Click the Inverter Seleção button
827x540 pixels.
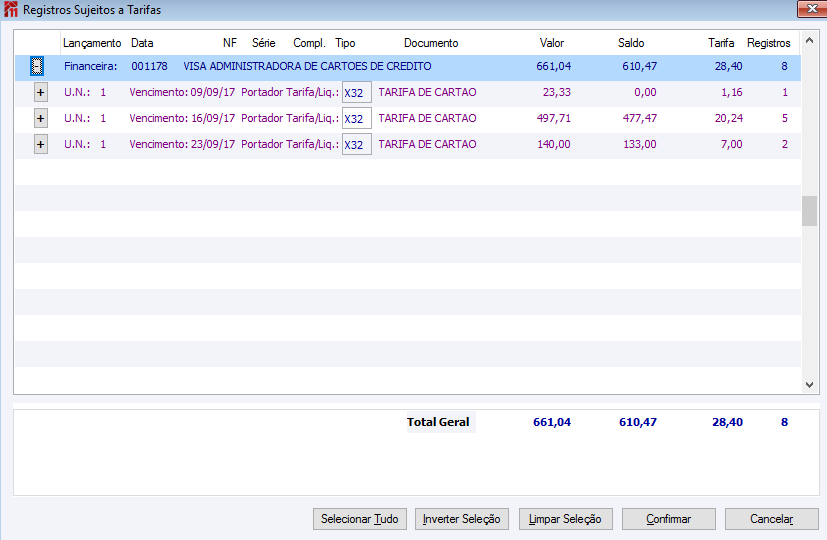point(461,519)
